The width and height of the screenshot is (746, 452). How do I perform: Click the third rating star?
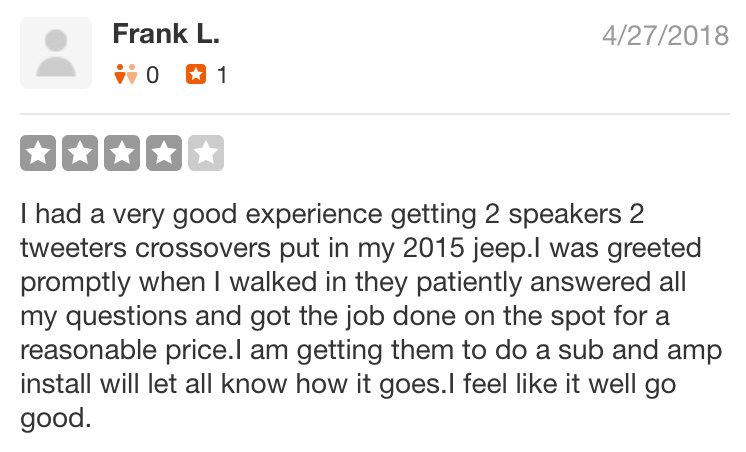coord(121,153)
